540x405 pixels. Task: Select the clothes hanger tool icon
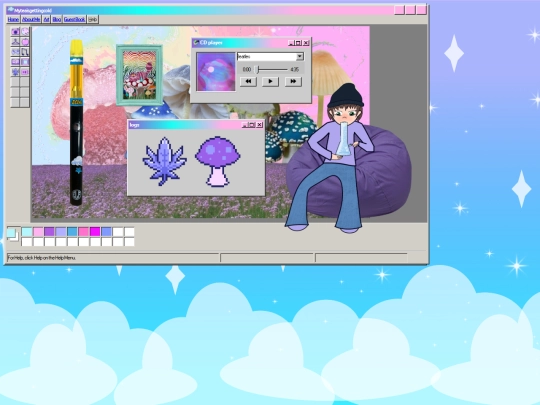coord(15,42)
